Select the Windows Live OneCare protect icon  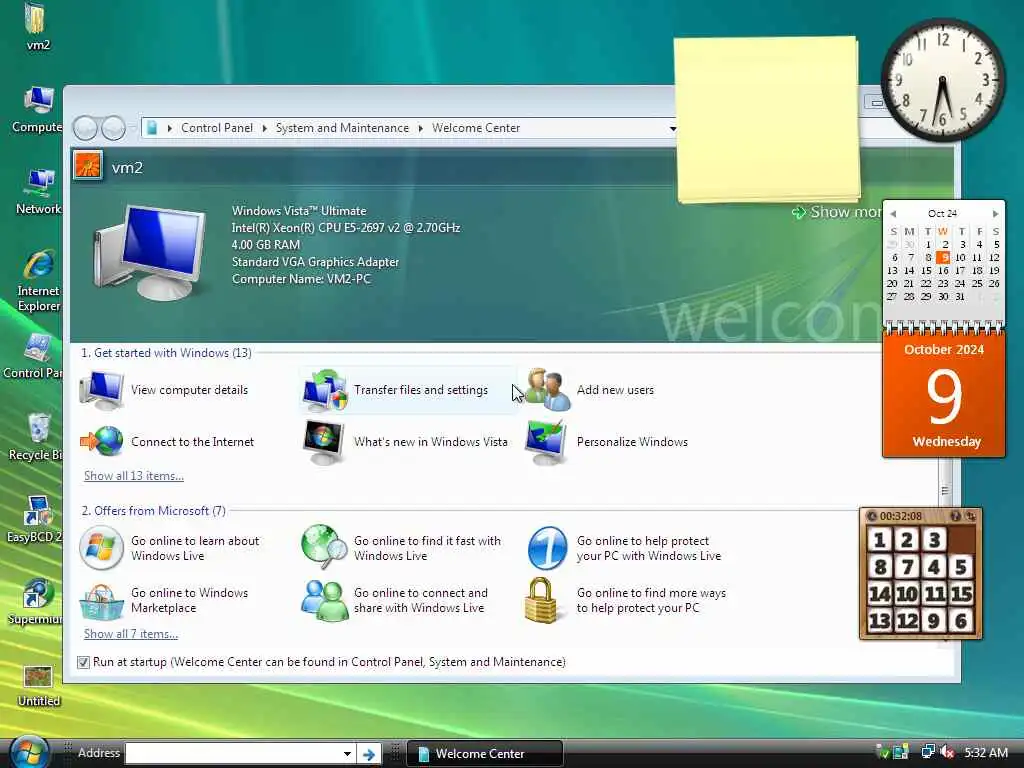point(547,548)
